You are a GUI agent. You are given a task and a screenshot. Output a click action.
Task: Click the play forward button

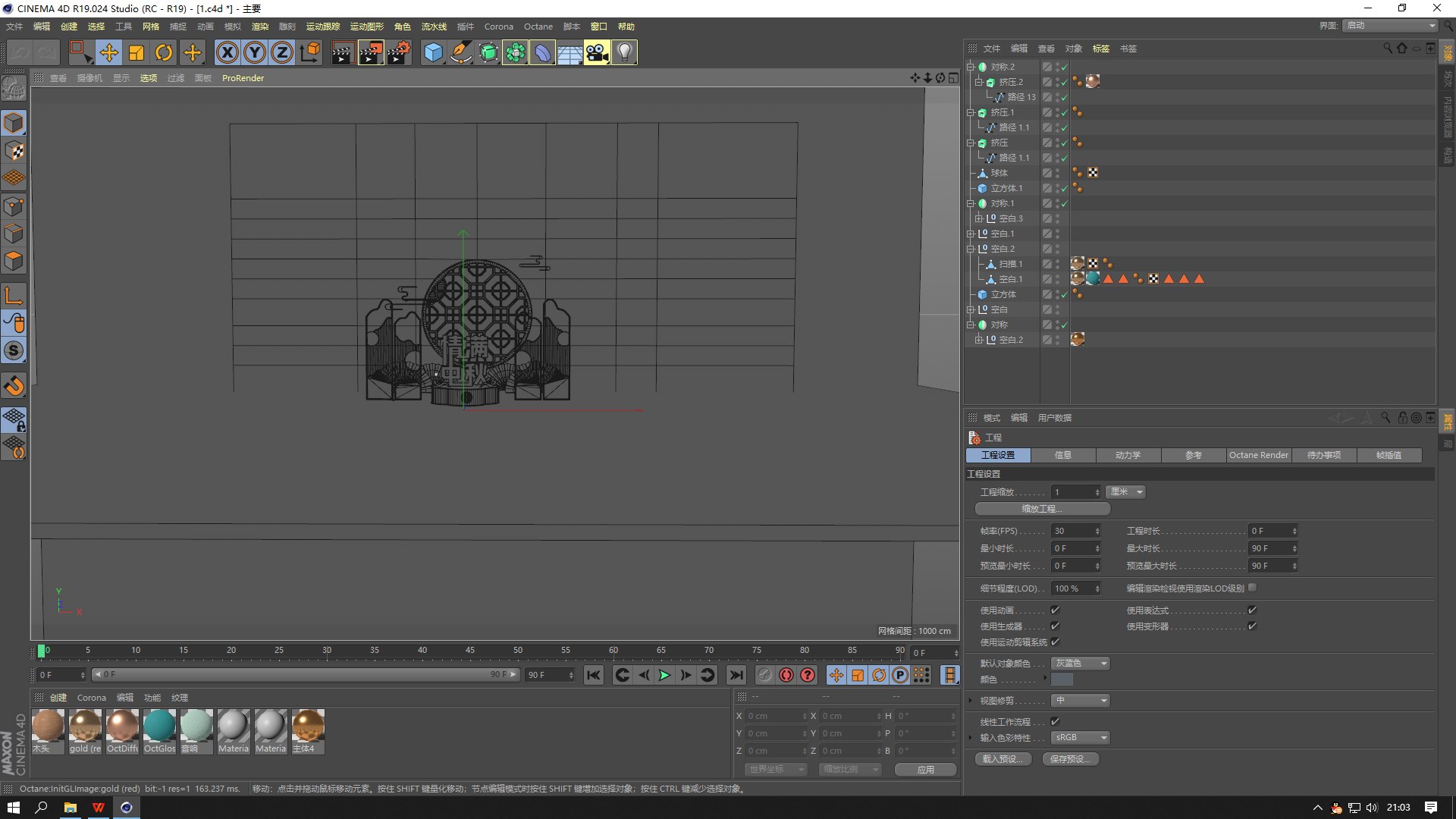pos(664,675)
